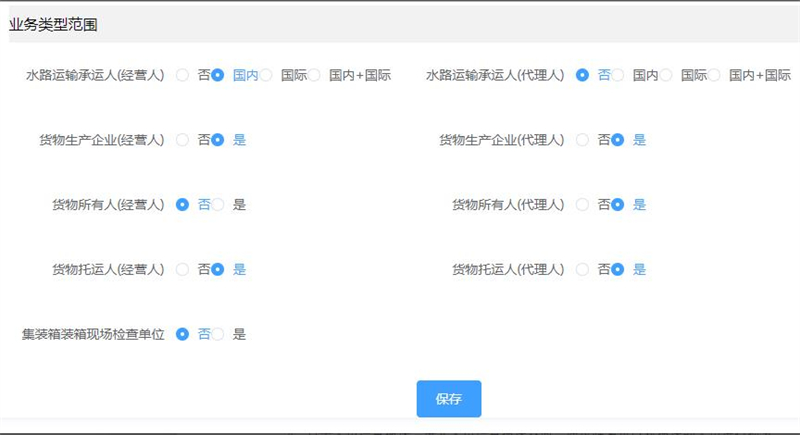The width and height of the screenshot is (800, 435).
Task: Set 货物所有人(经营人) to 是
Action: point(218,205)
